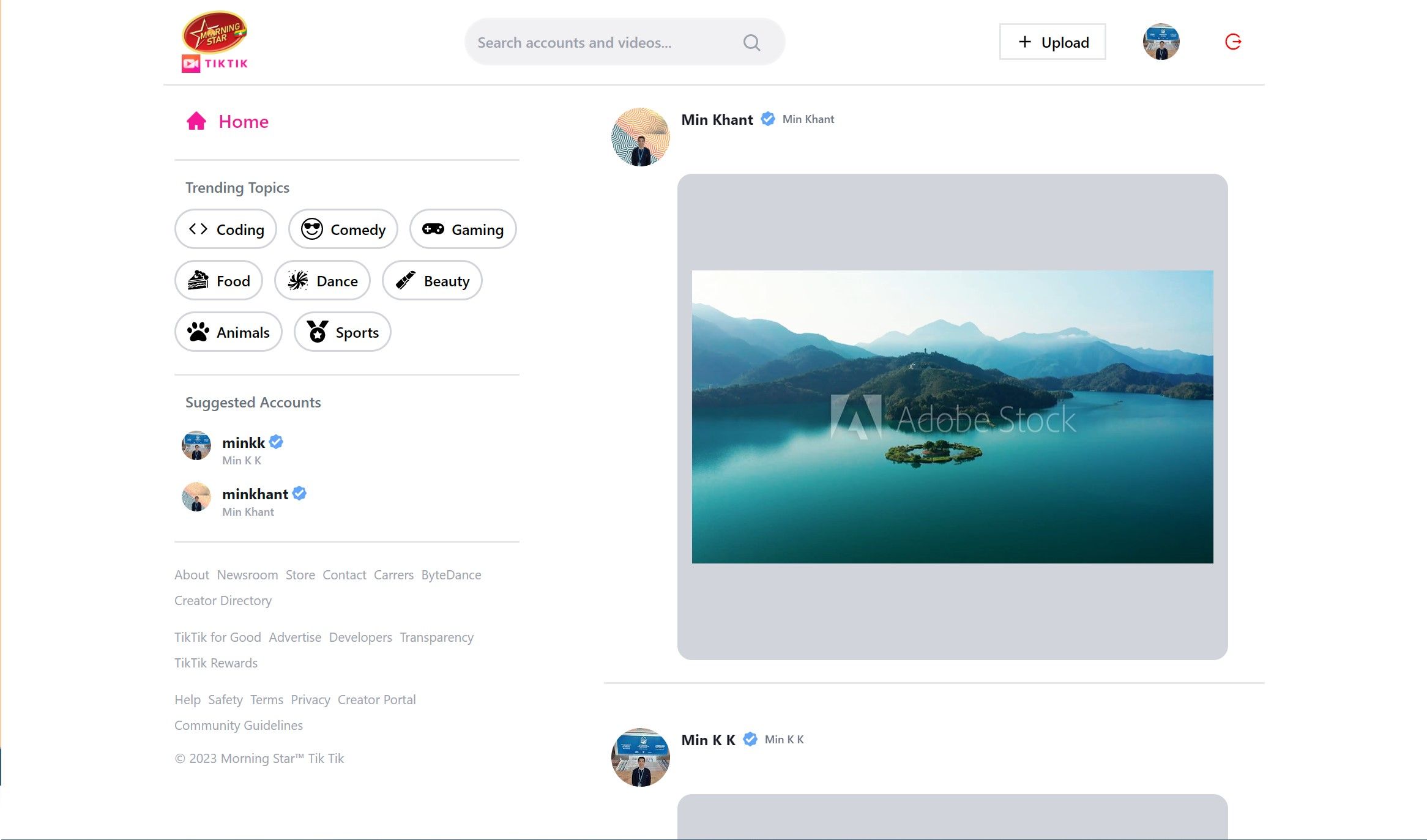Open suggested account minkhant
Image resolution: width=1427 pixels, height=840 pixels.
pos(255,494)
